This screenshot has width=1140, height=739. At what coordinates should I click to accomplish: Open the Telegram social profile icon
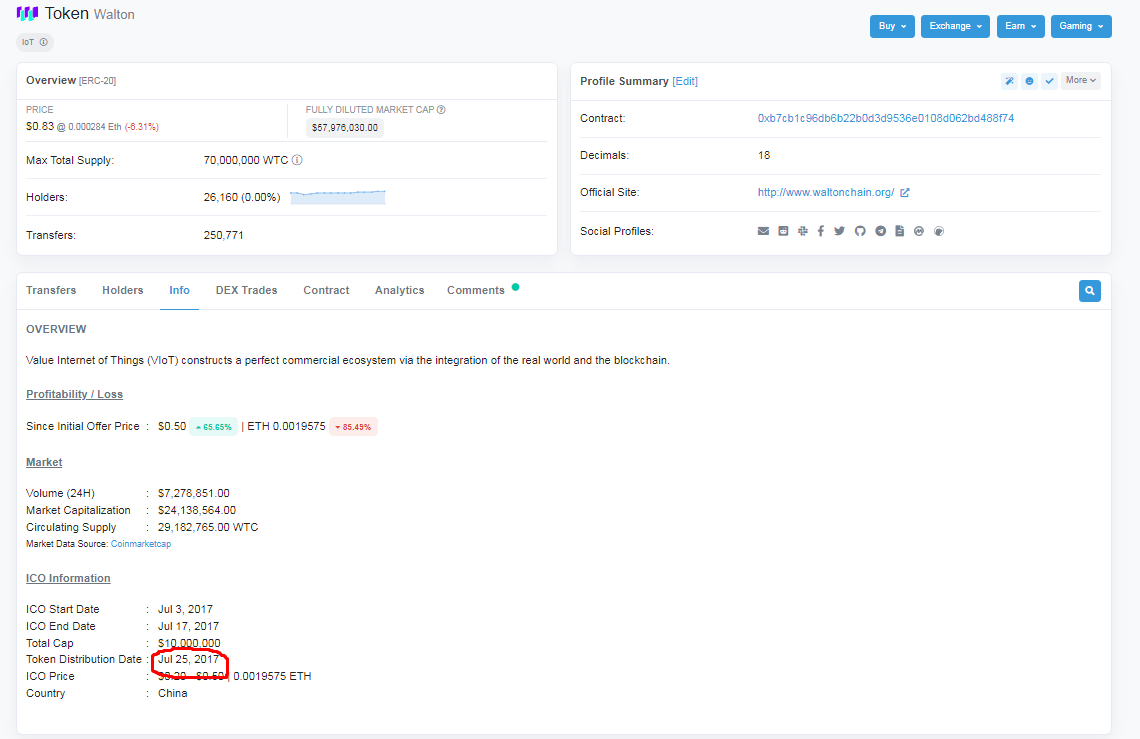pos(880,231)
